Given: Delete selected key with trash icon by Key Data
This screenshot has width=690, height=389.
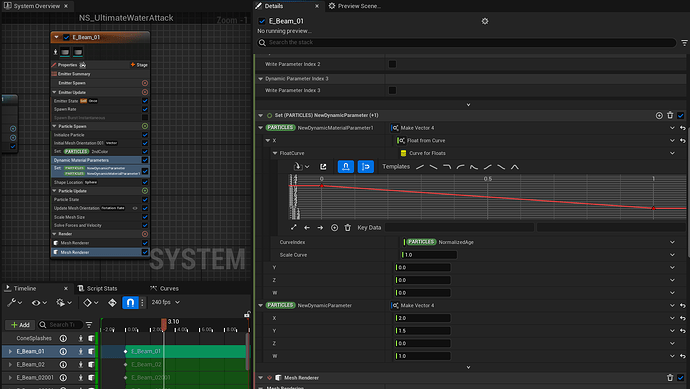Looking at the screenshot, I should pyautogui.click(x=348, y=228).
